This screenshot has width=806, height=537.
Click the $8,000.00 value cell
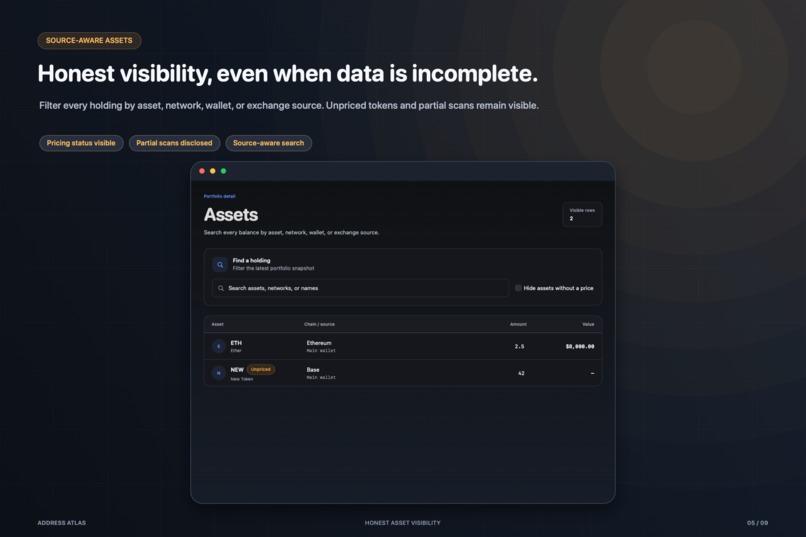(x=580, y=346)
